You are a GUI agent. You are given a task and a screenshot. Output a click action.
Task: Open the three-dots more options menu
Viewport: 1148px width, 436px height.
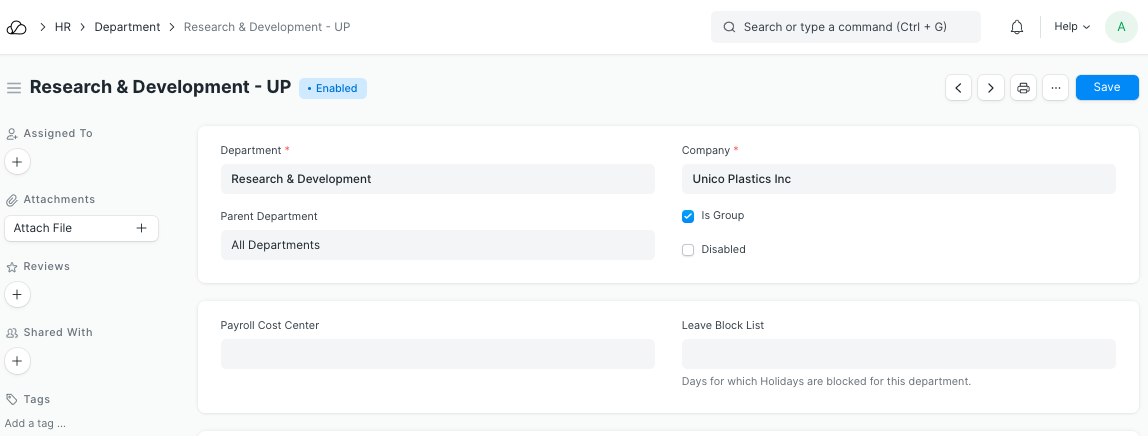click(1055, 88)
